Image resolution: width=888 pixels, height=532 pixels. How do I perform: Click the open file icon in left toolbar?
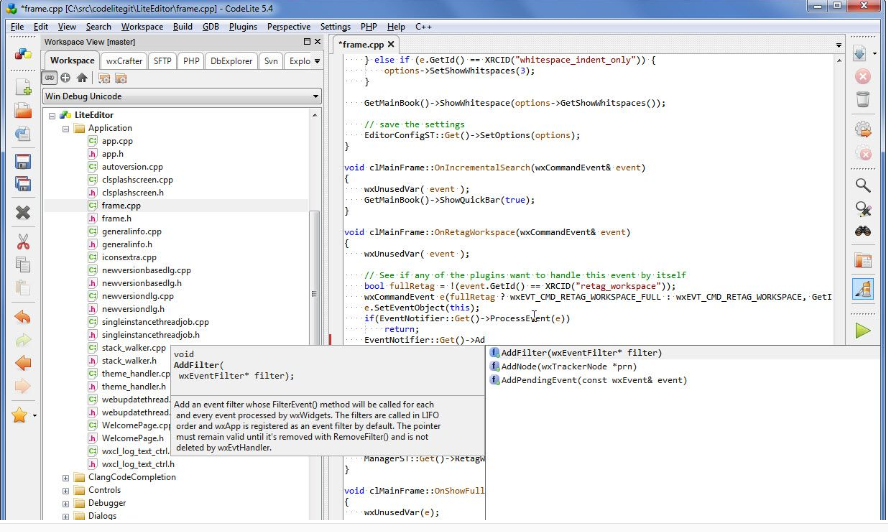pyautogui.click(x=23, y=110)
